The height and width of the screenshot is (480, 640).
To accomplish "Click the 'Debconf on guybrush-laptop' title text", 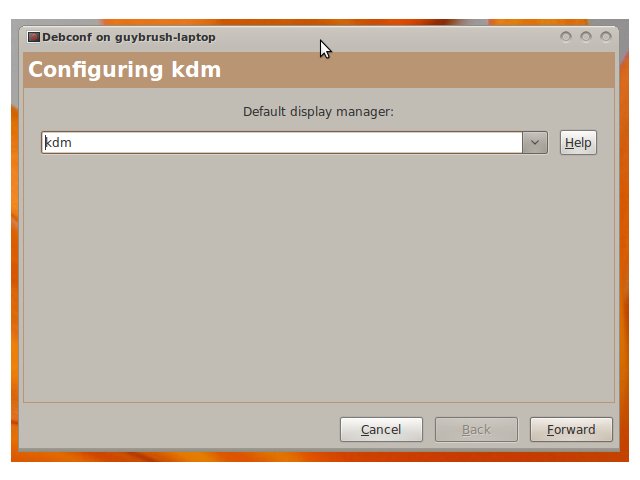I will pyautogui.click(x=129, y=37).
